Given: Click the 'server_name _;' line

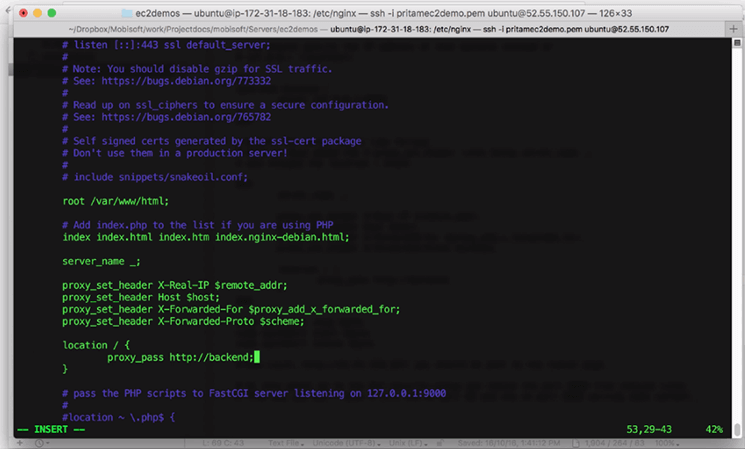Looking at the screenshot, I should [x=101, y=261].
